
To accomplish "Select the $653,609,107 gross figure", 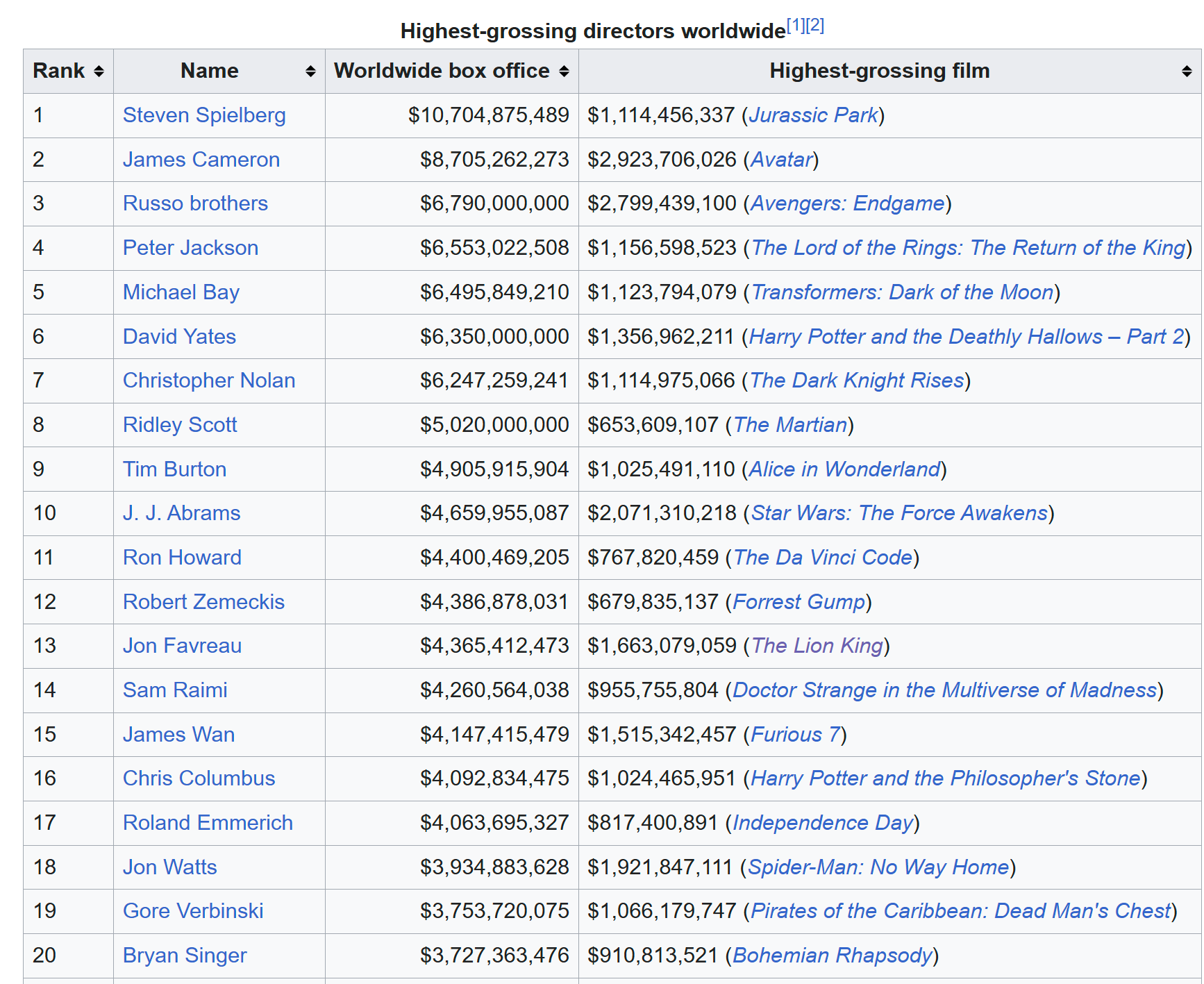I will [653, 425].
